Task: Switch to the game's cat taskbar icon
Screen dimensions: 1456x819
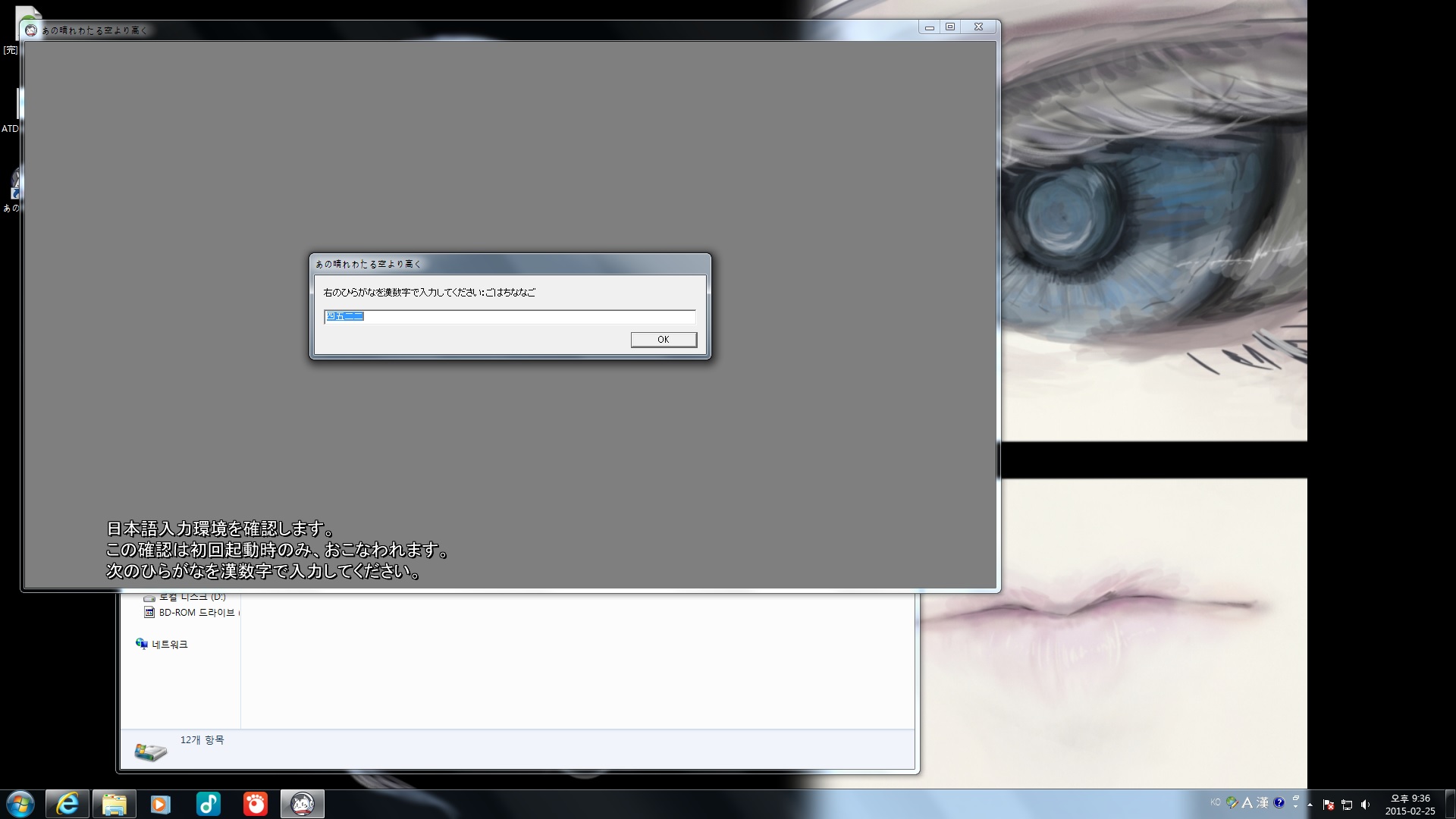Action: coord(303,804)
